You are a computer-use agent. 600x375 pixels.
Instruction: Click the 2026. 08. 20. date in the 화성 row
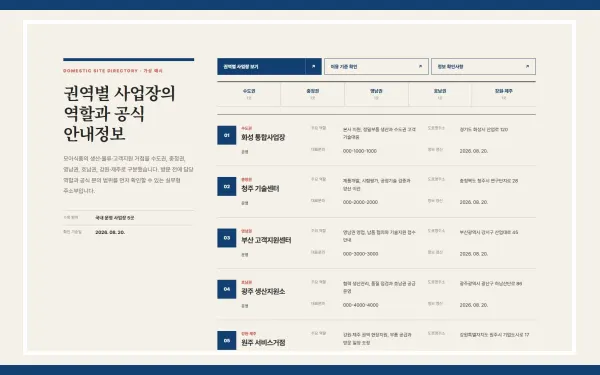click(x=474, y=151)
